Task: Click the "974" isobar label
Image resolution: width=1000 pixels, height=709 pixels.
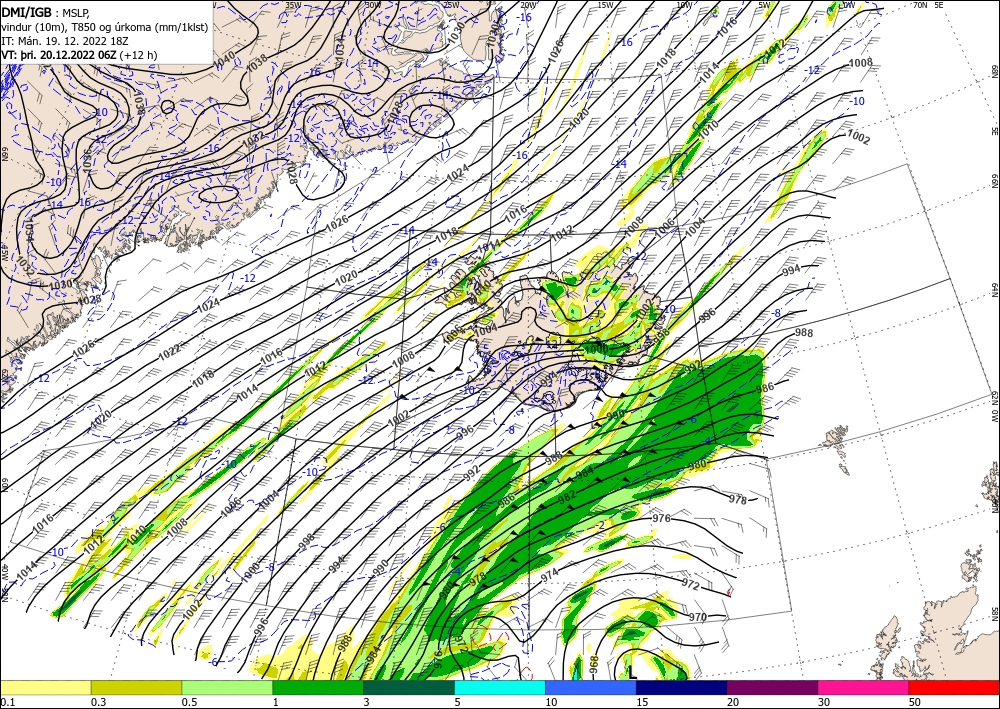Action: click(x=549, y=574)
